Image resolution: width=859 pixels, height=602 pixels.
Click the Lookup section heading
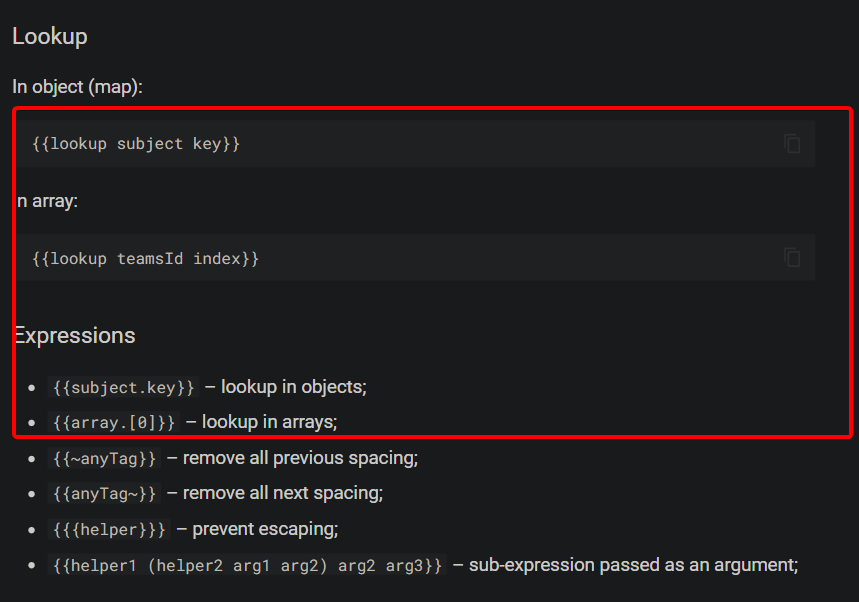pos(50,37)
